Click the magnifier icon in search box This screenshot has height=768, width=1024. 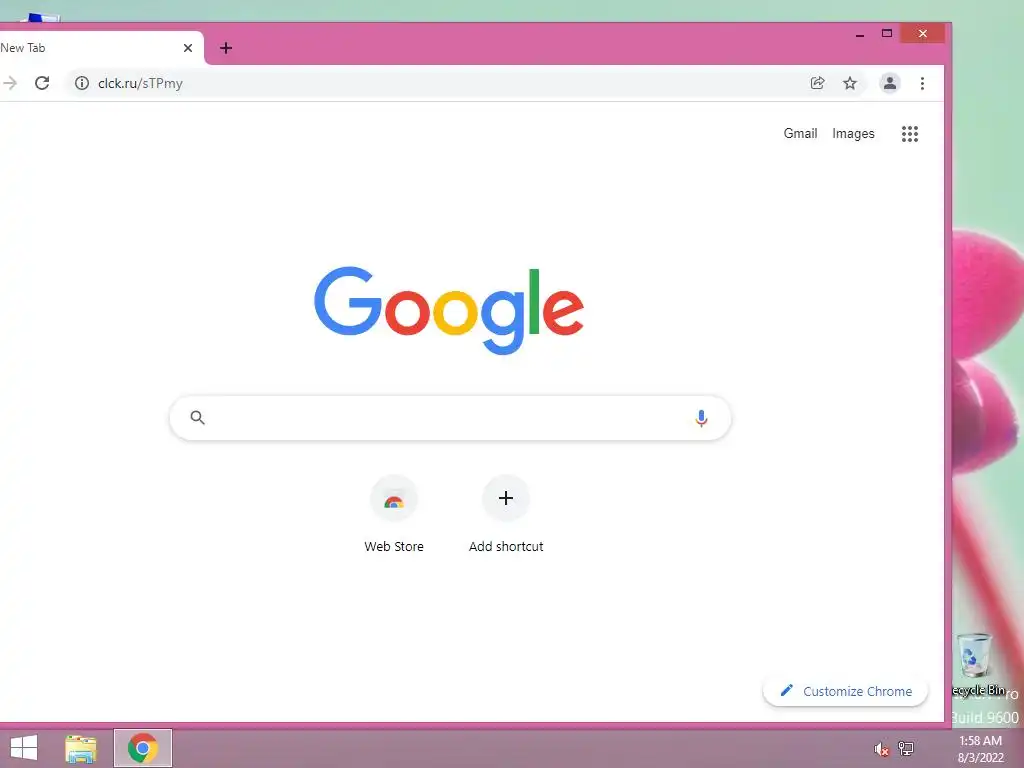[197, 417]
